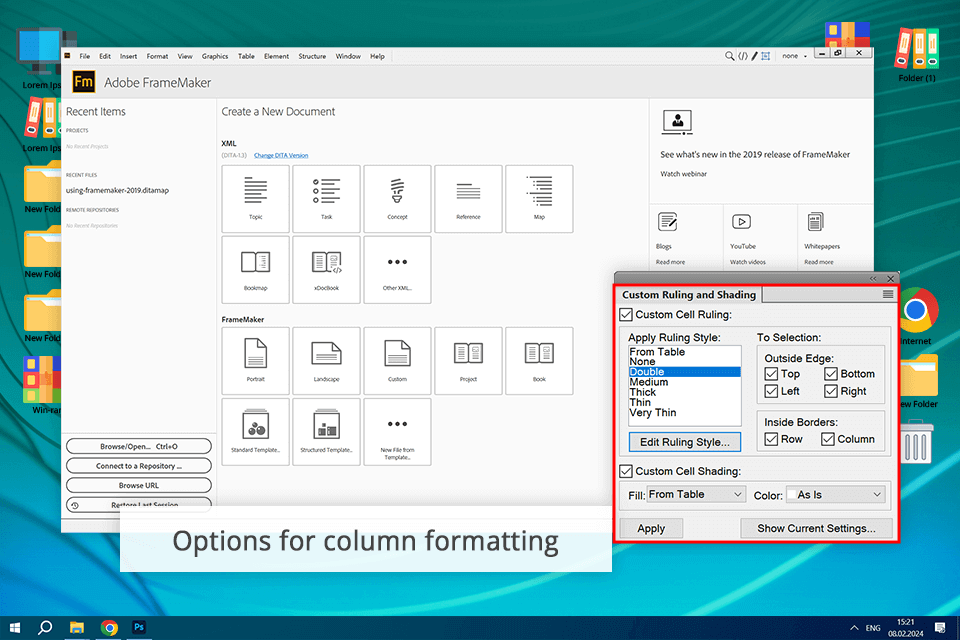This screenshot has height=640, width=960.
Task: Toggle the Right outside edge checkbox
Action: pos(831,391)
